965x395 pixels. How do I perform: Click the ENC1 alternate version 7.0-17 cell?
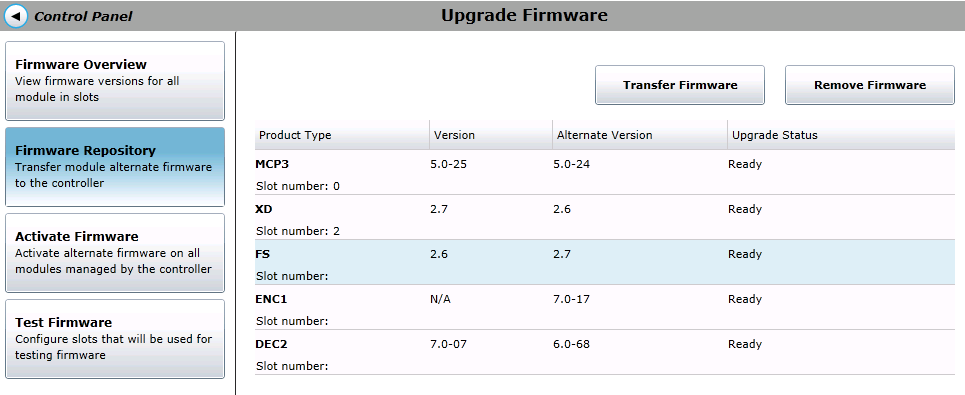(572, 299)
